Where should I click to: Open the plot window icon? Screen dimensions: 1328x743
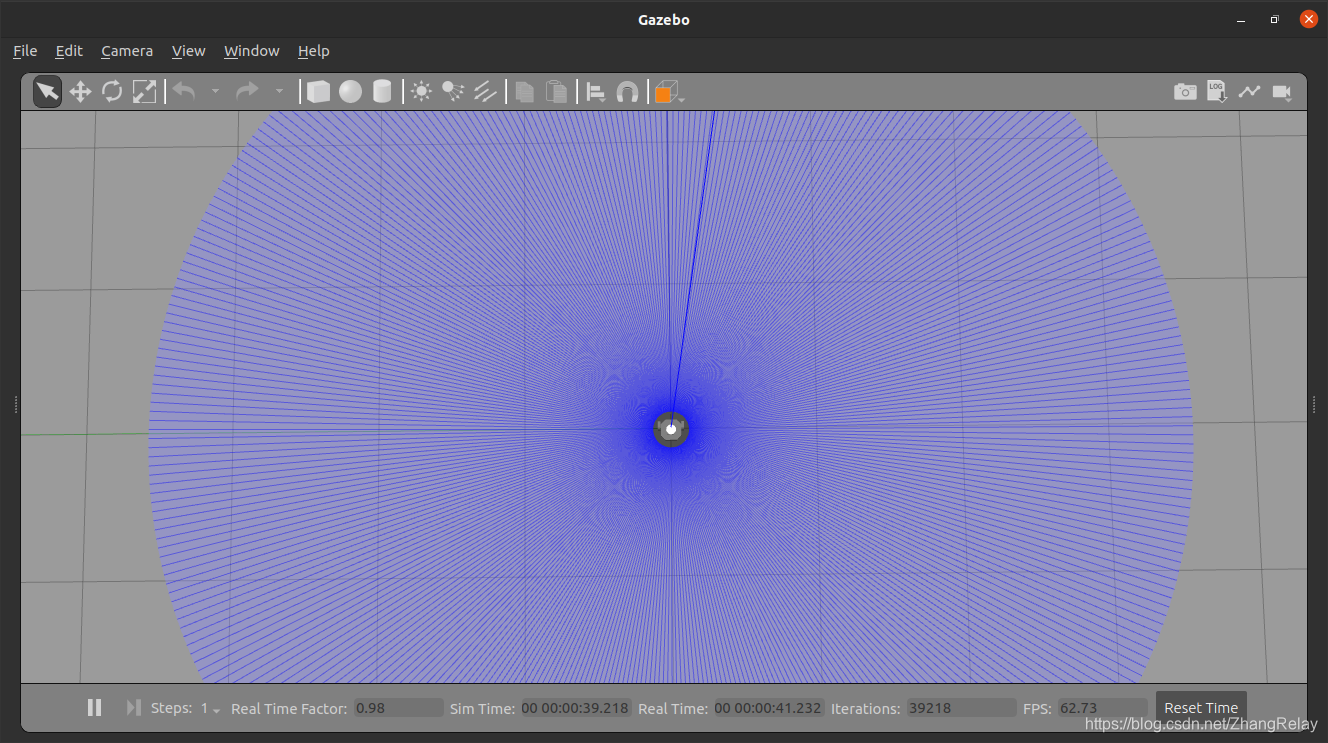[1249, 92]
